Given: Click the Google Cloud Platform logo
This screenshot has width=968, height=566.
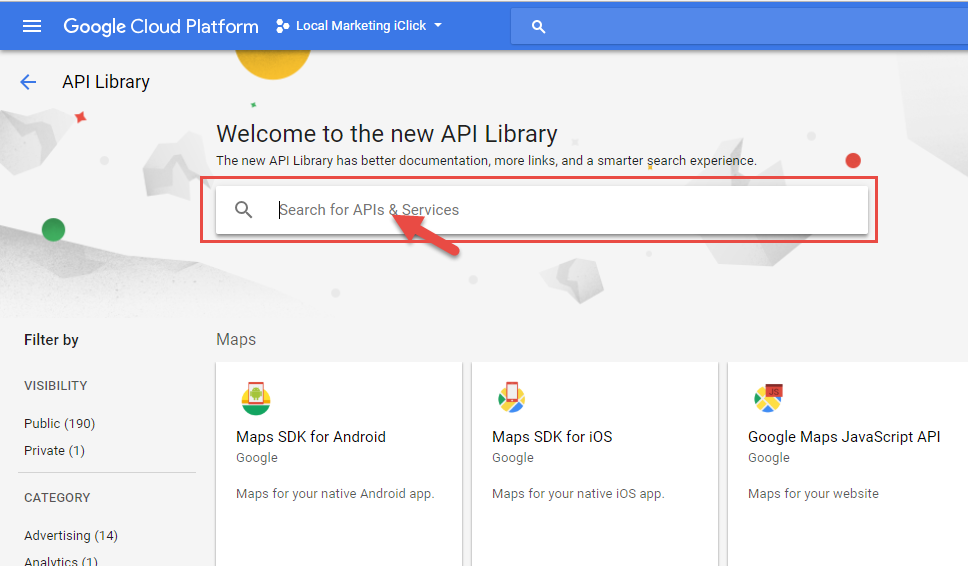Looking at the screenshot, I should [161, 26].
